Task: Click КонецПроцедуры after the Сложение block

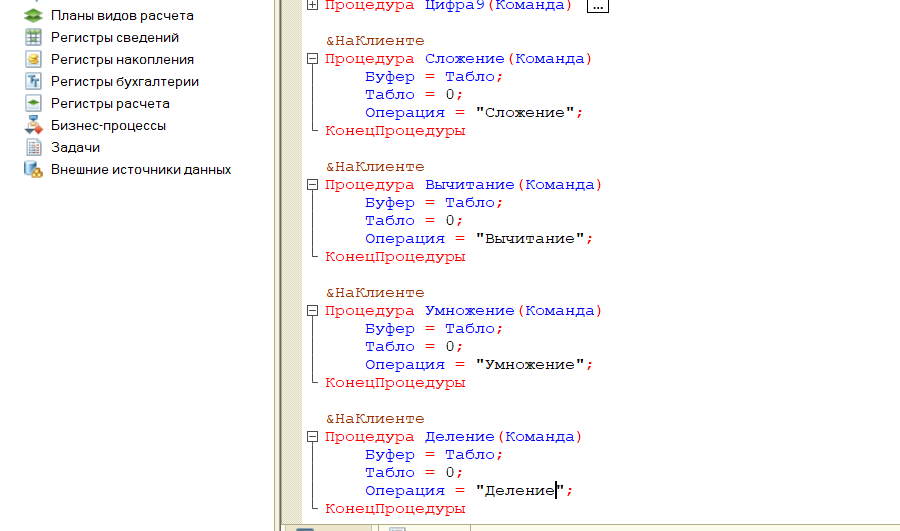Action: pyautogui.click(x=395, y=131)
